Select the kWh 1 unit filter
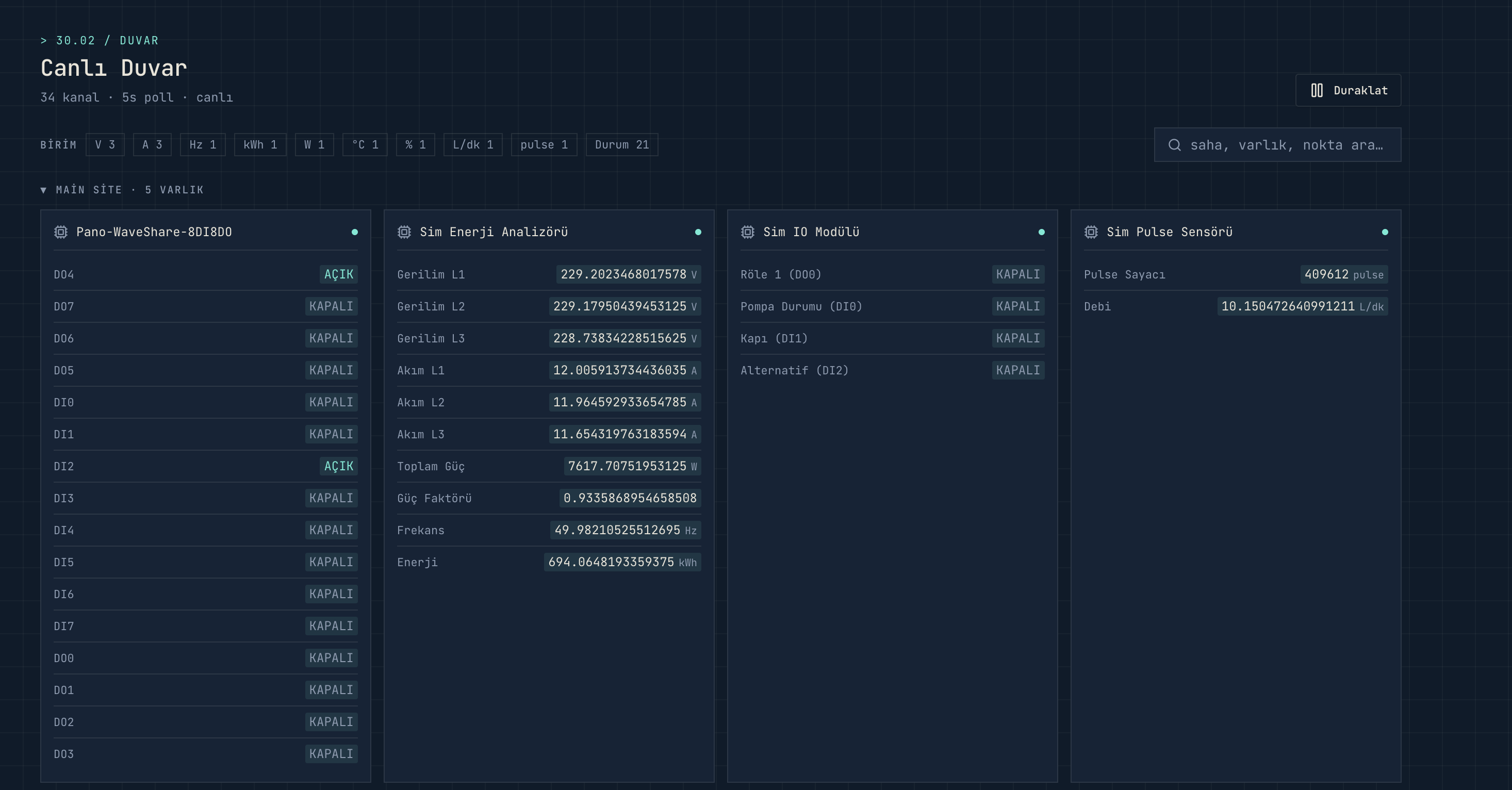The width and height of the screenshot is (1512, 790). [260, 145]
